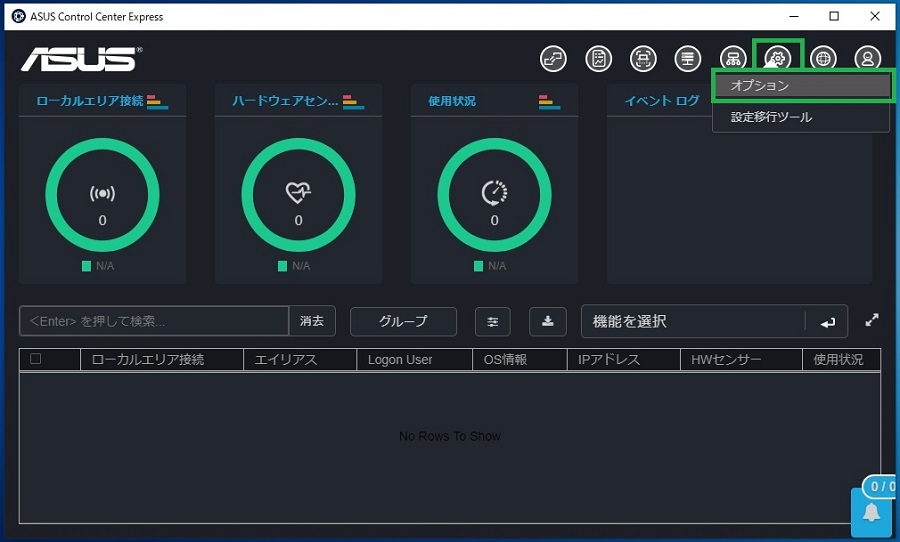Click the enter arrow apply button

pyautogui.click(x=827, y=322)
